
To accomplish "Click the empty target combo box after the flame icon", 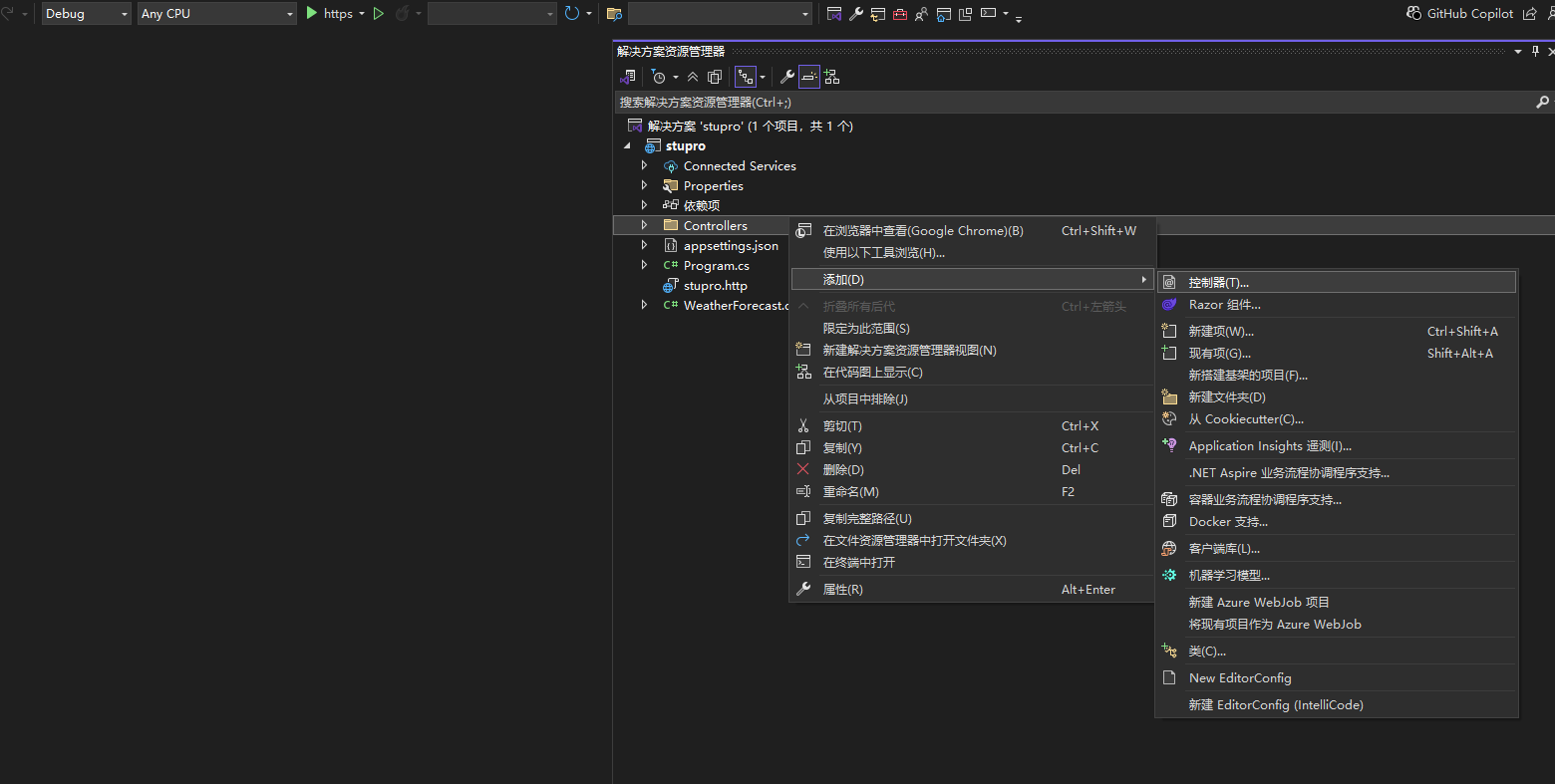I will pos(492,13).
